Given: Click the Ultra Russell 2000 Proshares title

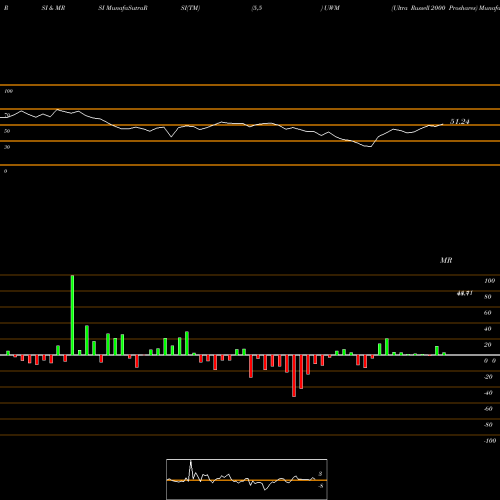Looking at the screenshot, I should pos(435,8).
